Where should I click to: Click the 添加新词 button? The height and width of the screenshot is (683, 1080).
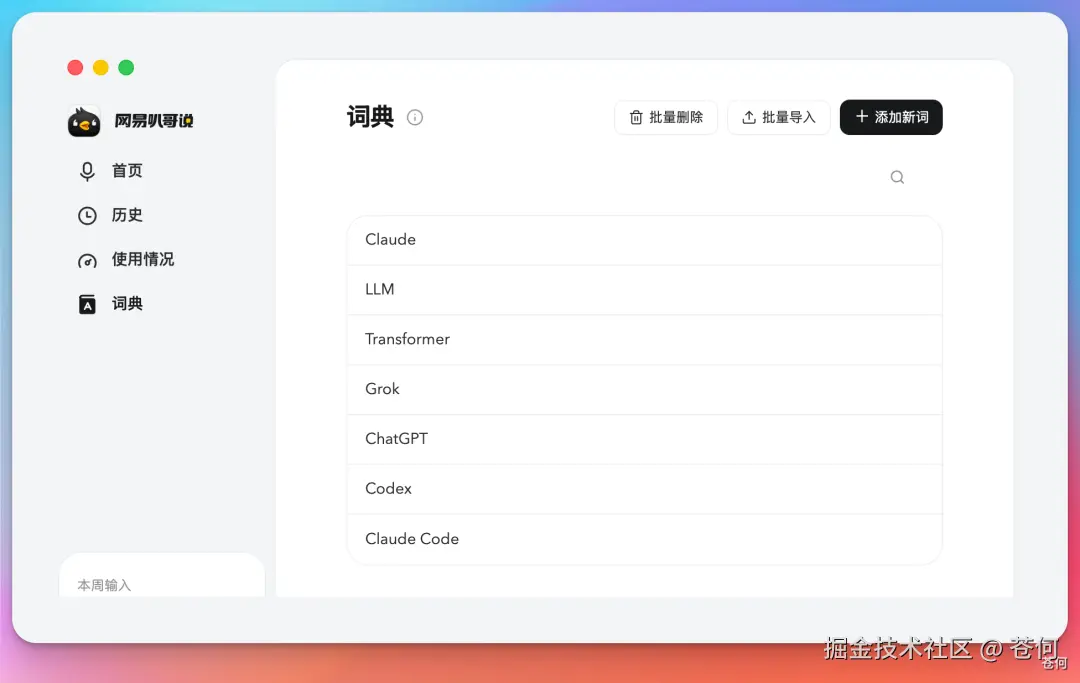[891, 117]
